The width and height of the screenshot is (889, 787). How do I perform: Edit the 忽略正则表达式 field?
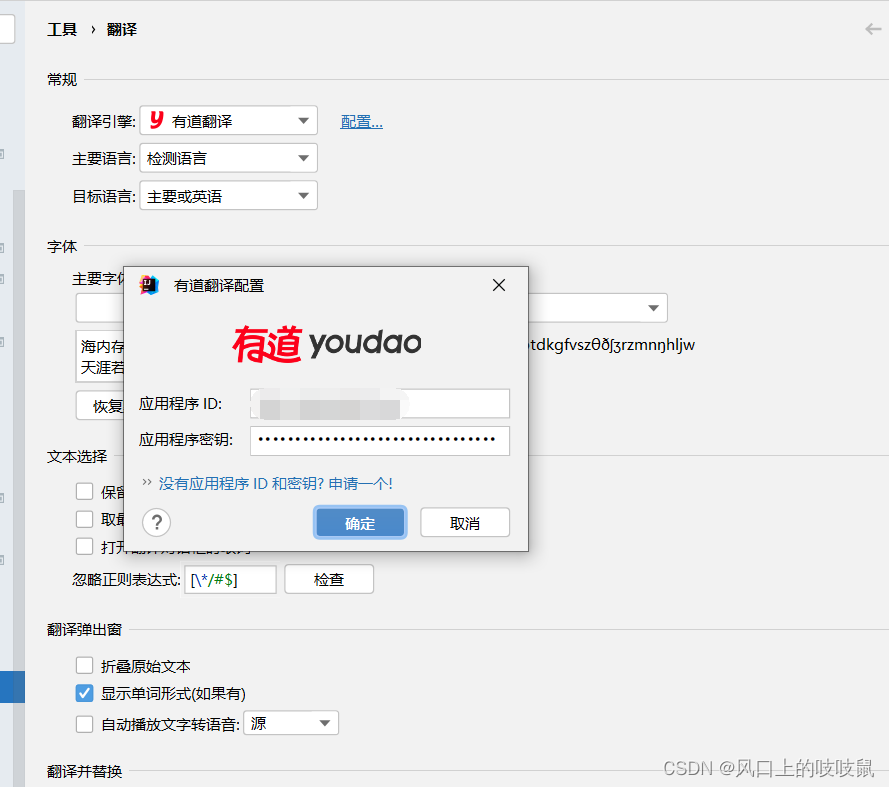click(x=230, y=579)
